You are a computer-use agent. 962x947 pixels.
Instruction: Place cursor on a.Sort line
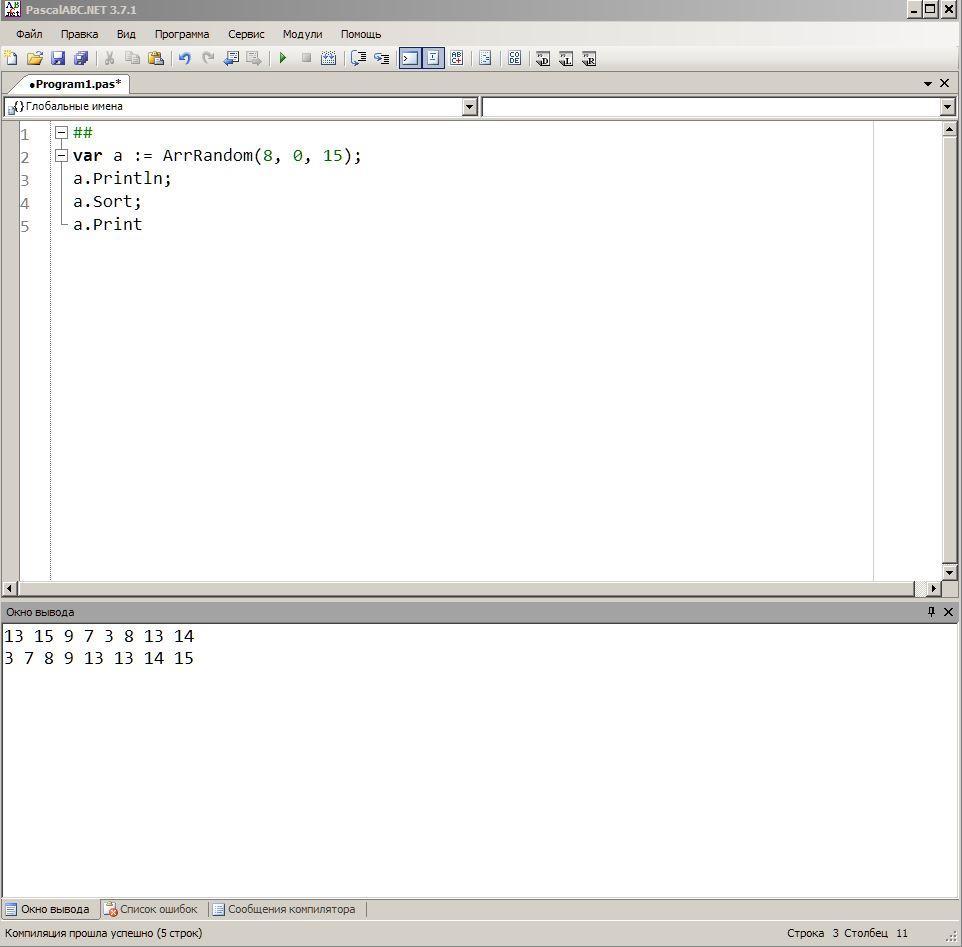point(107,202)
